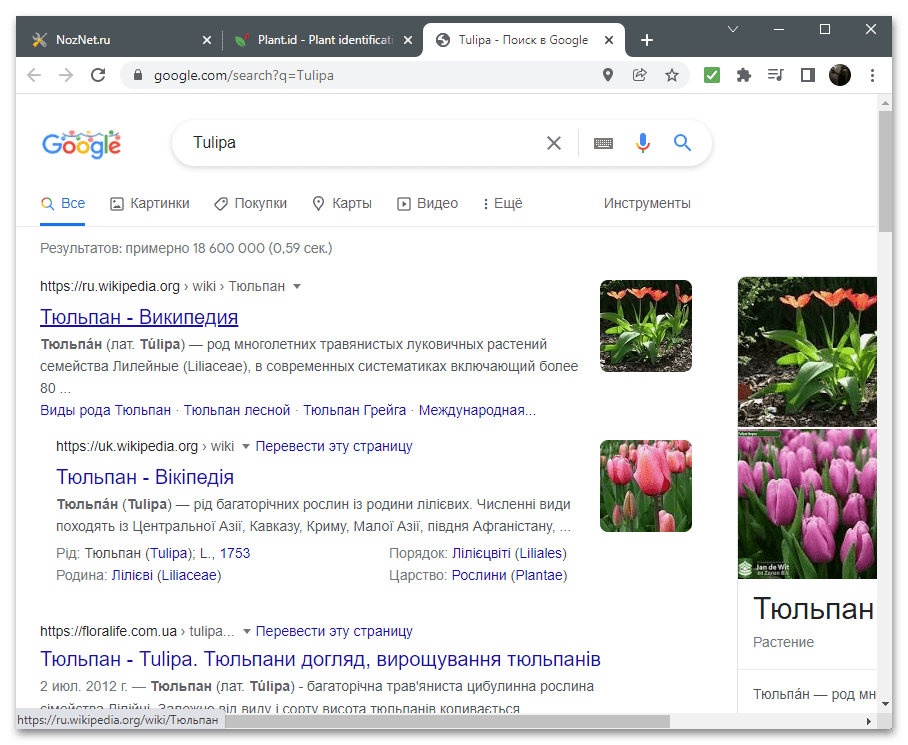
Task: Open the on-screen keyboard input tool
Action: (603, 143)
